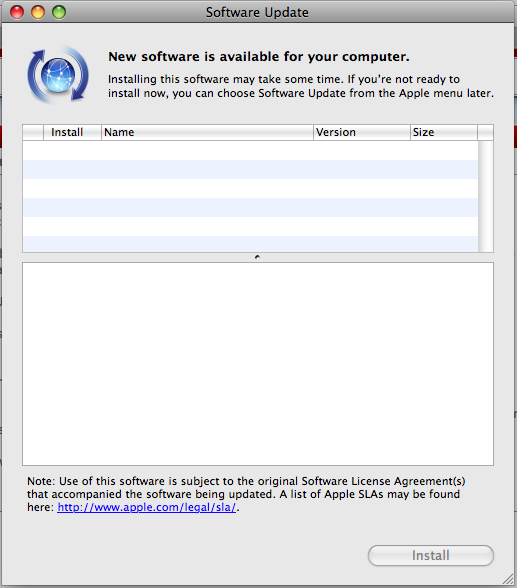
Task: Click the Software Update globe icon
Action: (58, 74)
